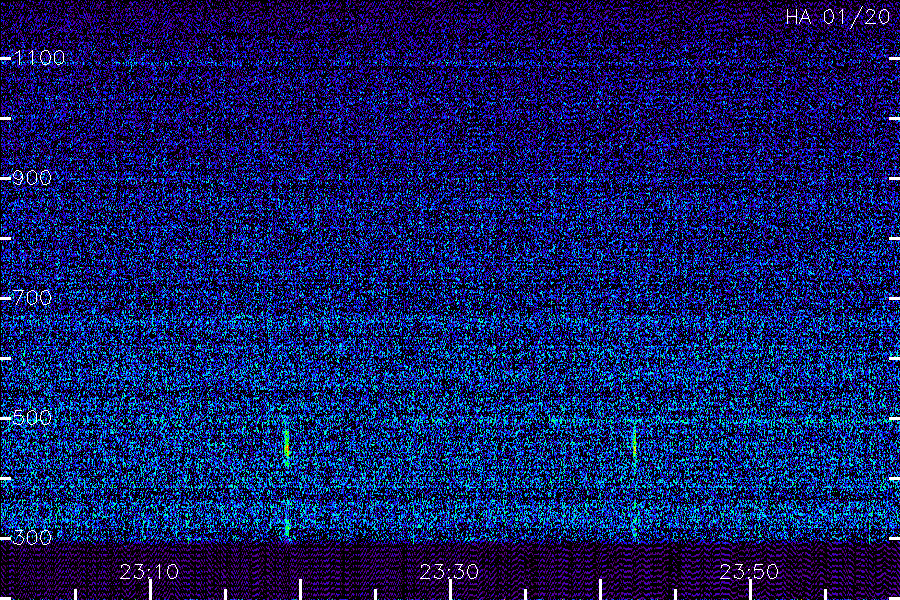Select the green signal spike near 300

pyautogui.click(x=288, y=526)
